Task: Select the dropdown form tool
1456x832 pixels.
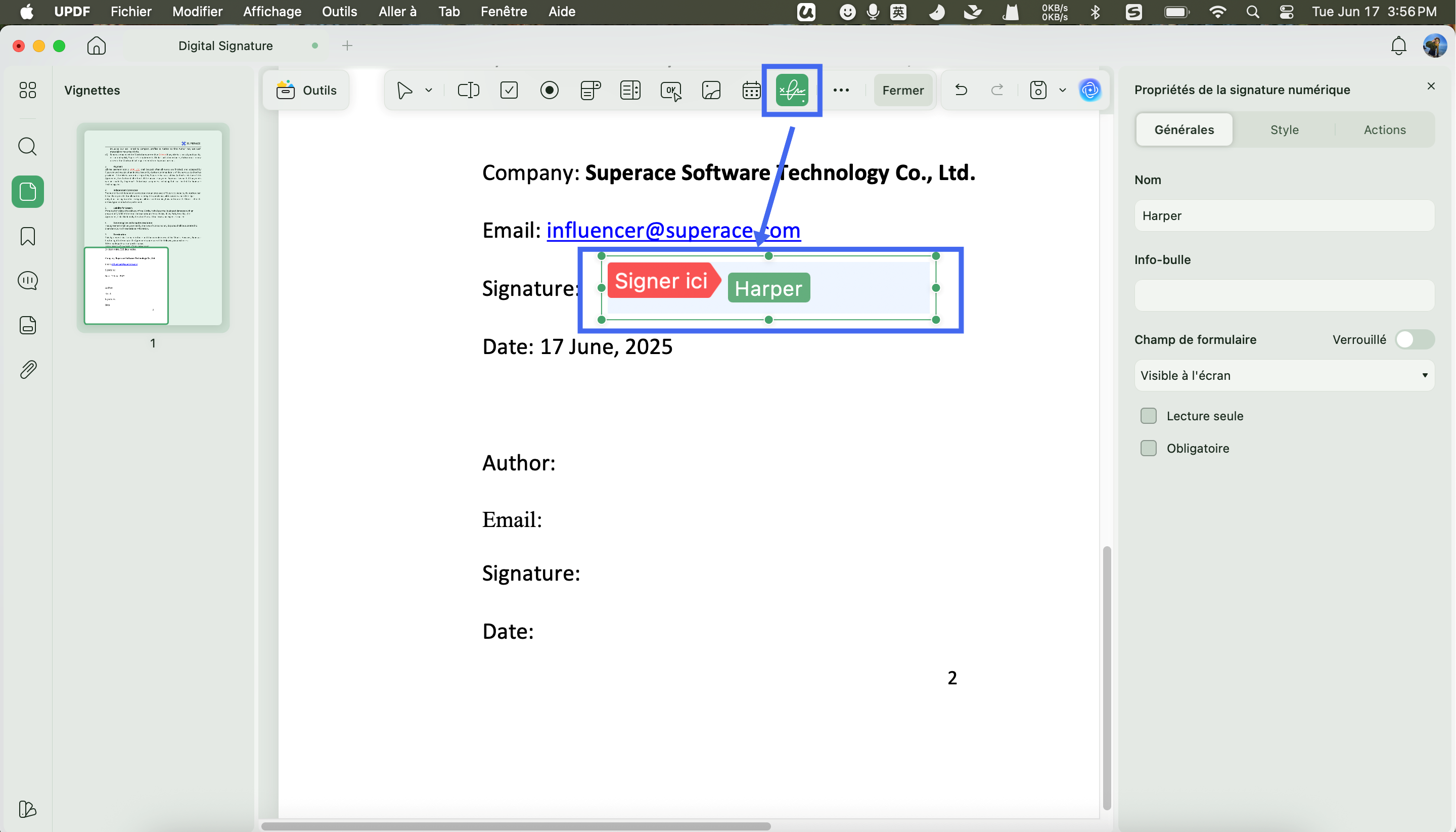Action: tap(589, 91)
